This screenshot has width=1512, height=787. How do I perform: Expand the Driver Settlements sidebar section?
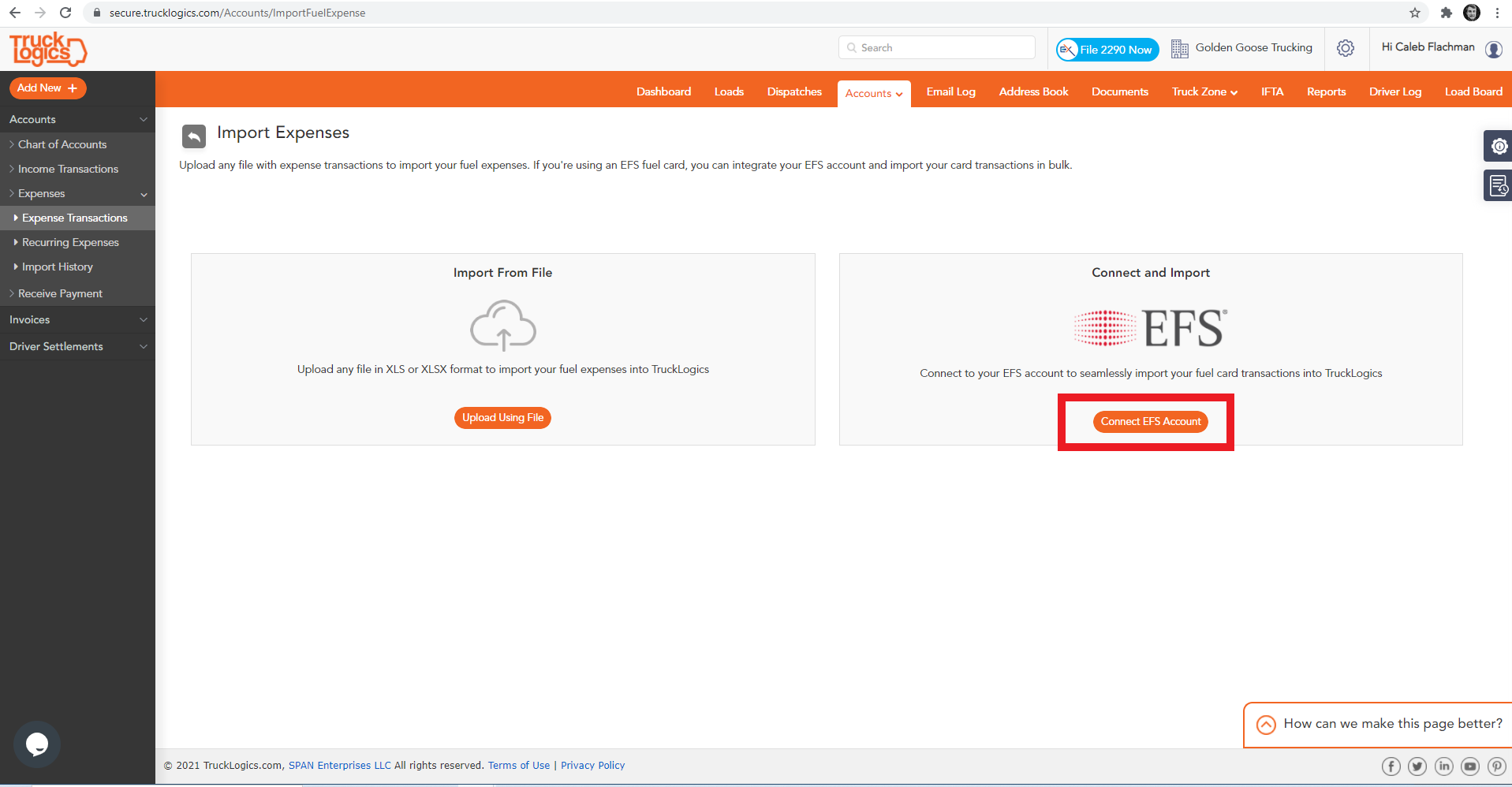[x=144, y=347]
